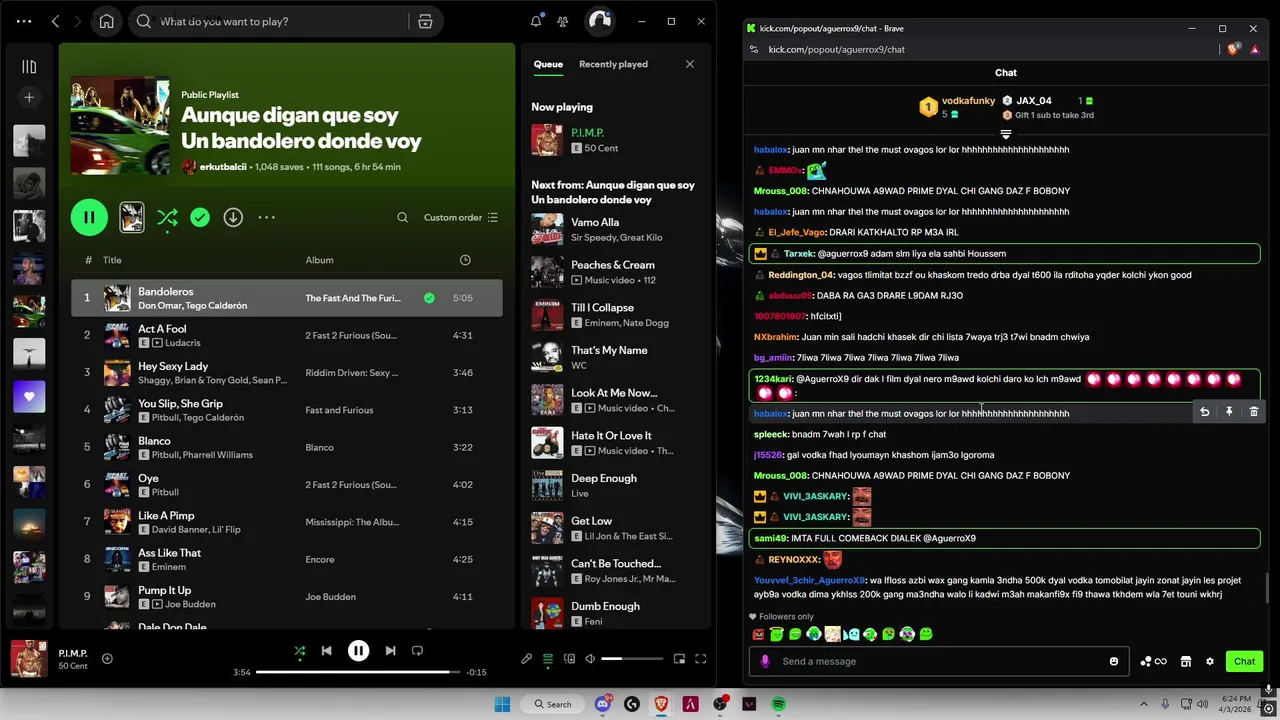Toggle saved checkmark for the playlist

(x=200, y=217)
